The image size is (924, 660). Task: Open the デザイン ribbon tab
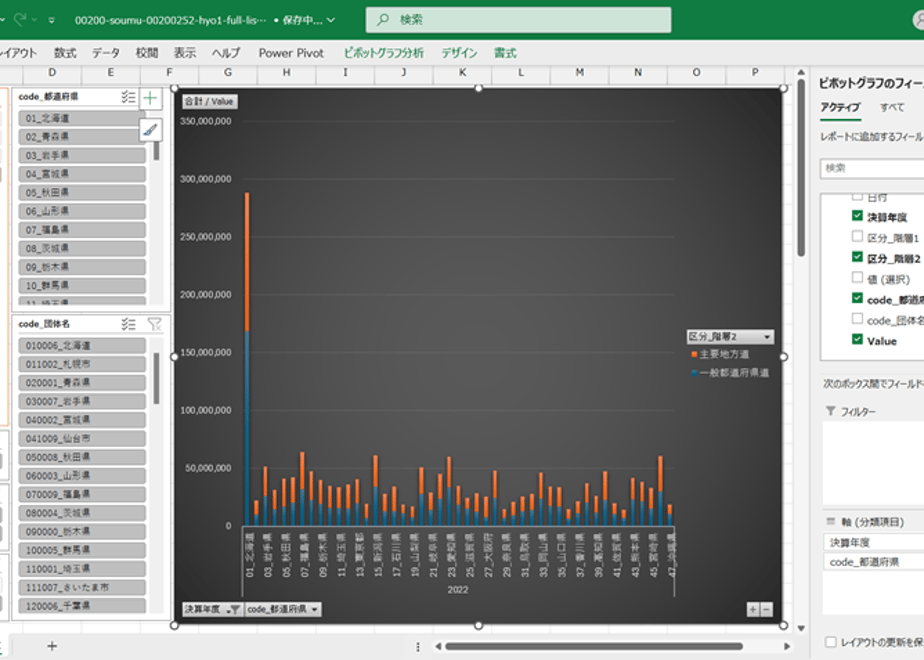click(460, 53)
